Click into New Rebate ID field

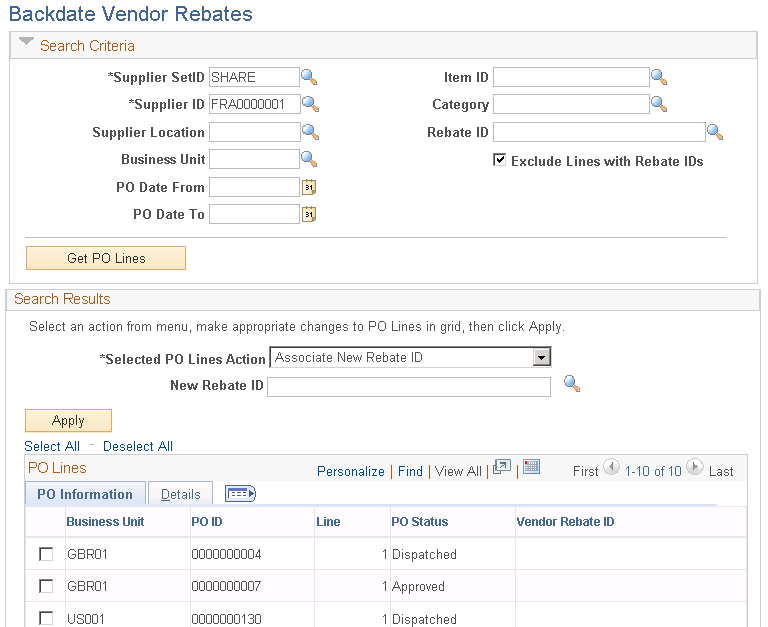409,386
